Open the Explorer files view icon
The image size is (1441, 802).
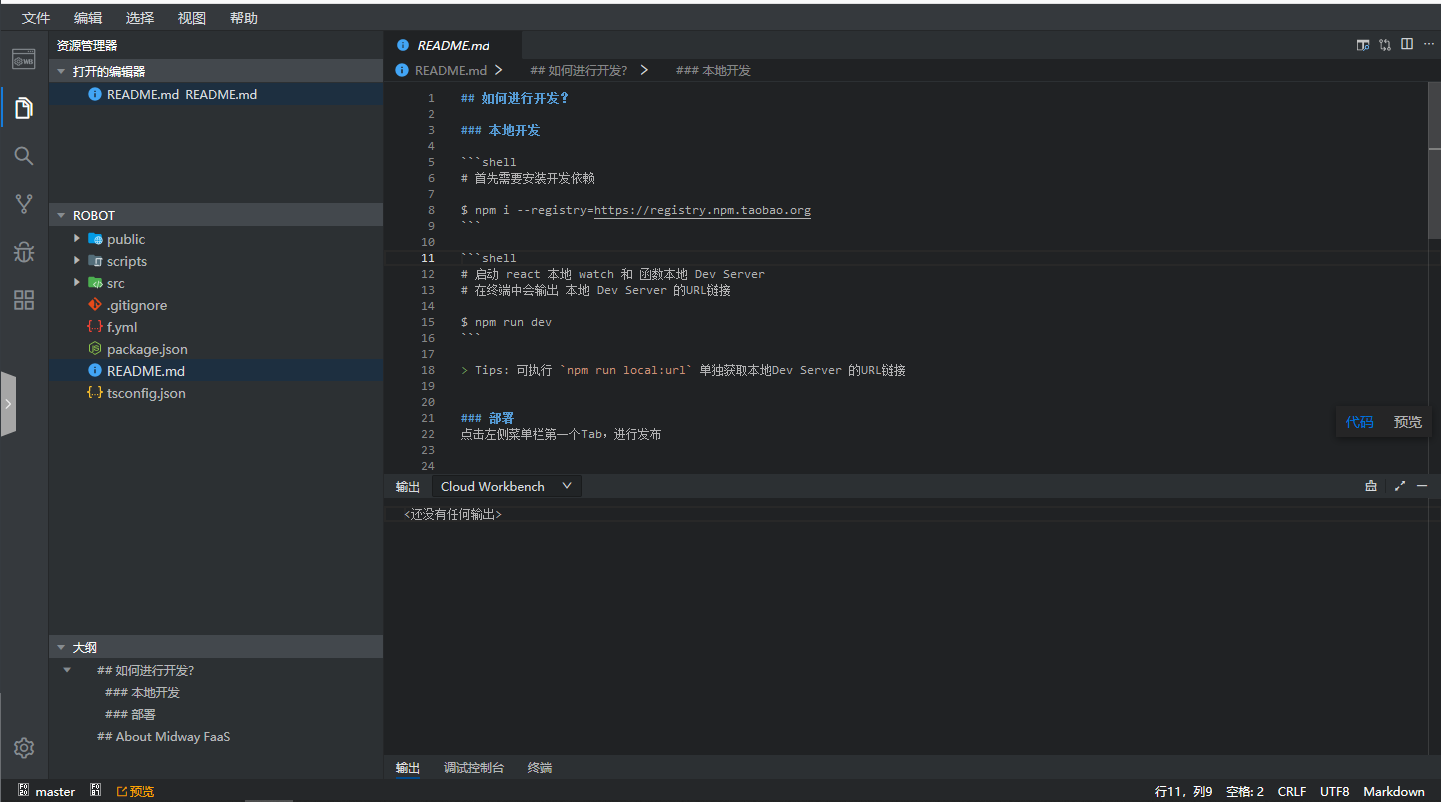tap(24, 107)
